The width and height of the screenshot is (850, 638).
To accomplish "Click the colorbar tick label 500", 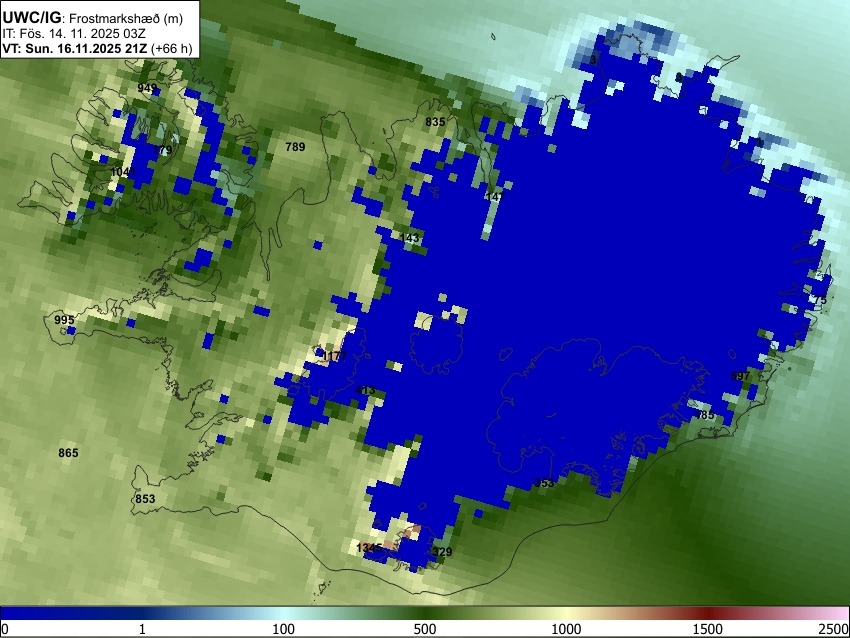I will coord(424,629).
